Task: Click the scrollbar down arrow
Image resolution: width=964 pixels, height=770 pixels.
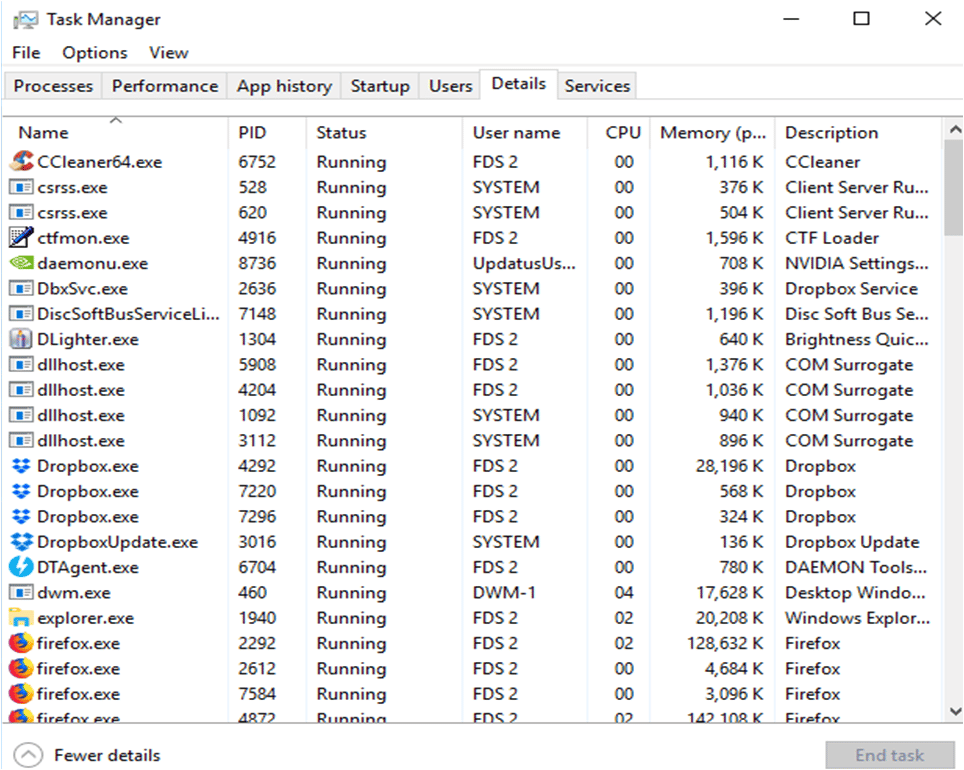Action: pyautogui.click(x=954, y=712)
